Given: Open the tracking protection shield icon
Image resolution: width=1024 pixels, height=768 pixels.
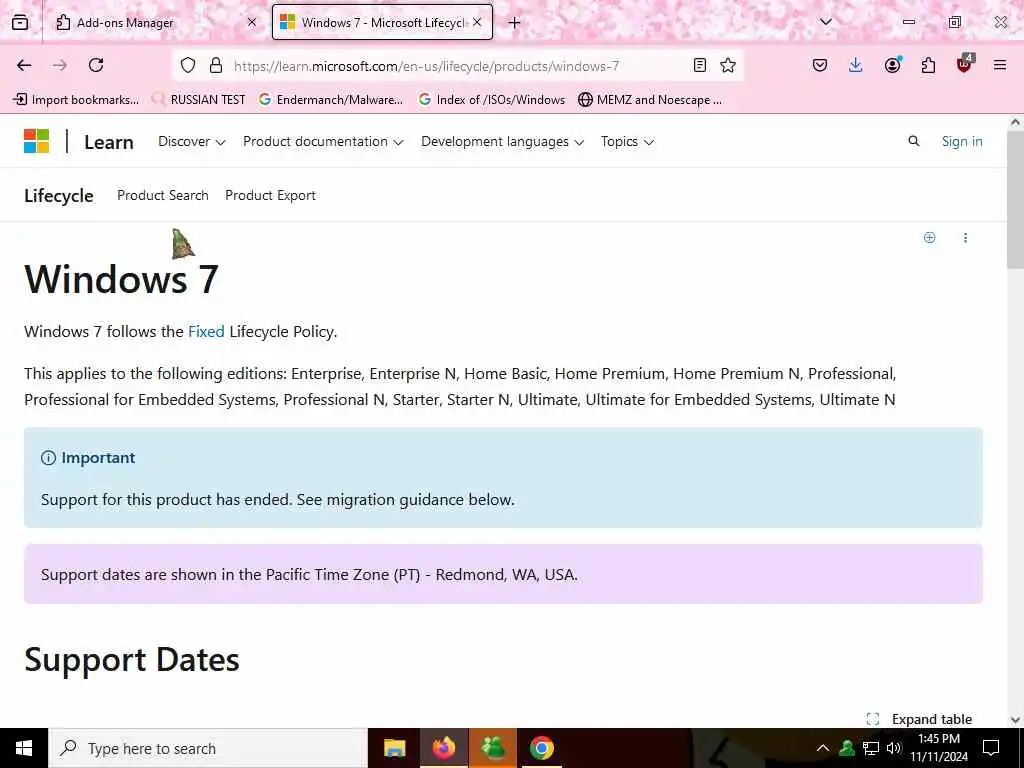Looking at the screenshot, I should pyautogui.click(x=188, y=65).
